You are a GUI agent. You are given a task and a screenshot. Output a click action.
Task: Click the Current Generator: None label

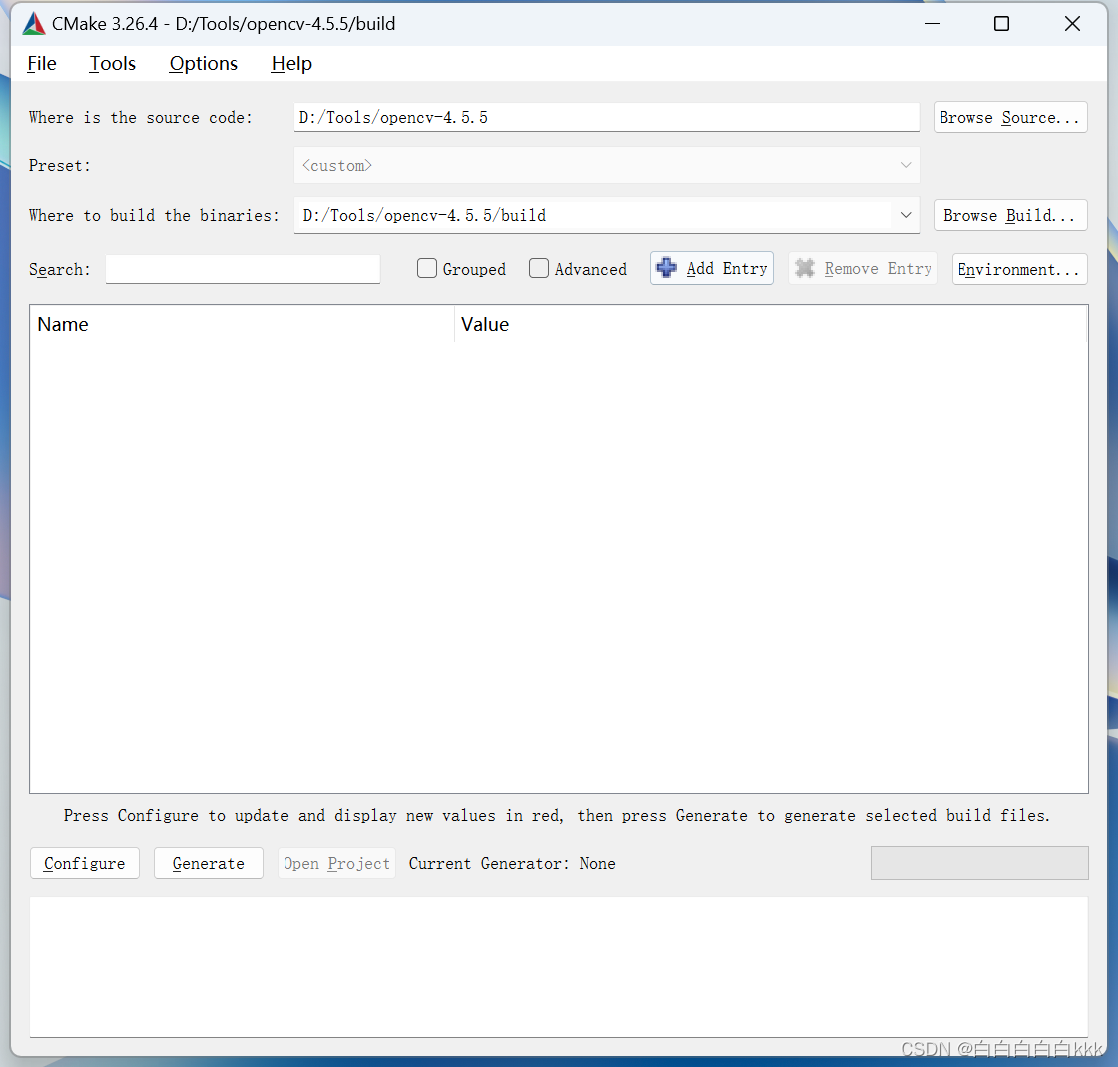click(x=511, y=864)
